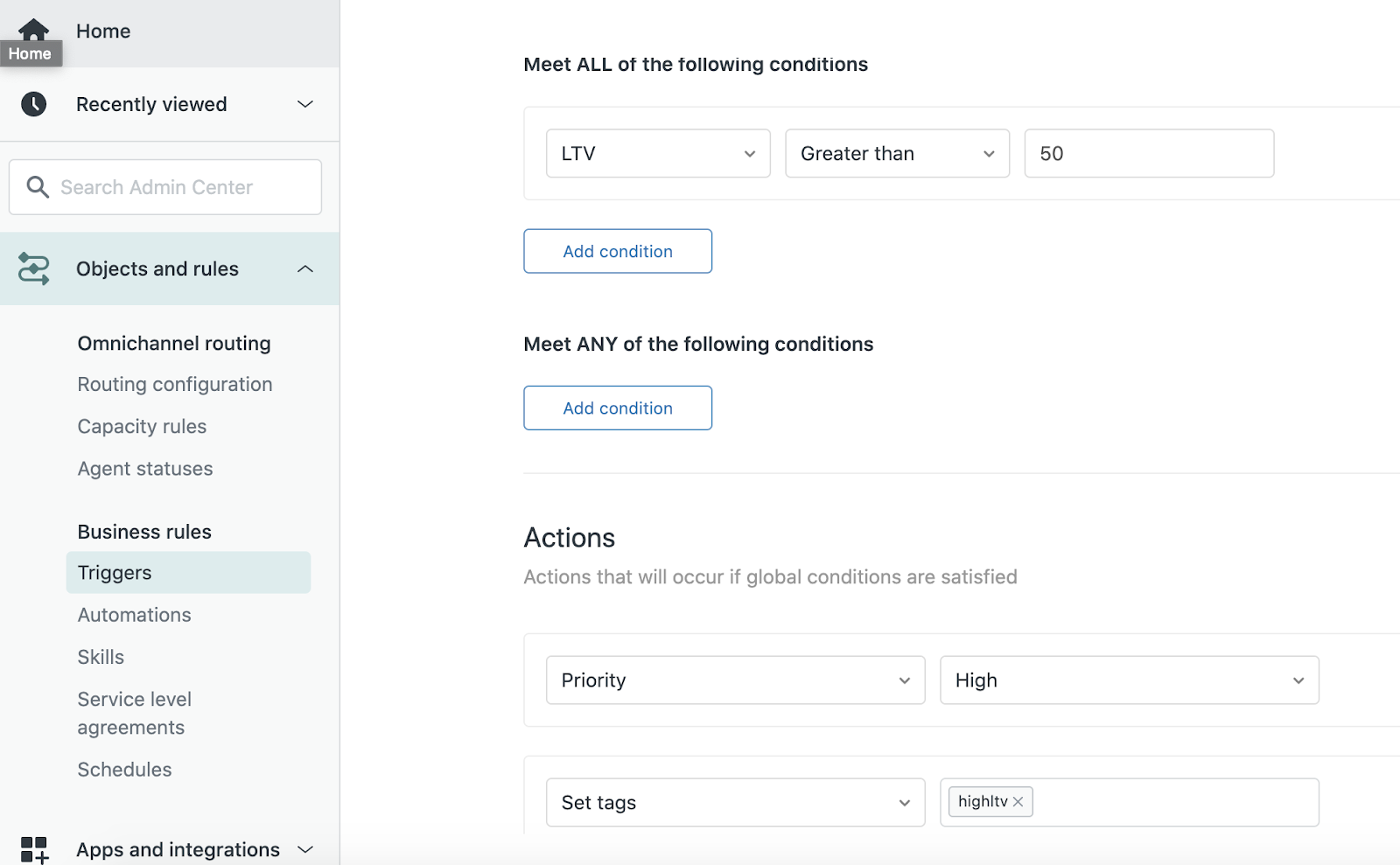This screenshot has width=1400, height=865.
Task: Select Triggers under Business rules
Action: pos(188,572)
